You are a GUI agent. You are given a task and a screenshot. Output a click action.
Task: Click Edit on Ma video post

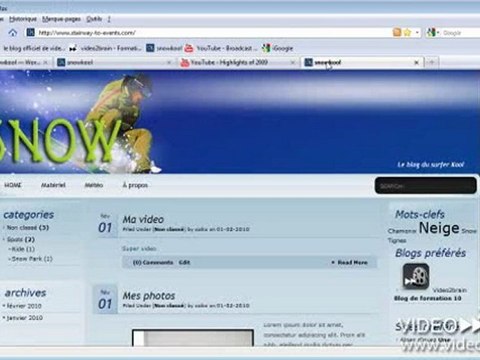click(184, 262)
